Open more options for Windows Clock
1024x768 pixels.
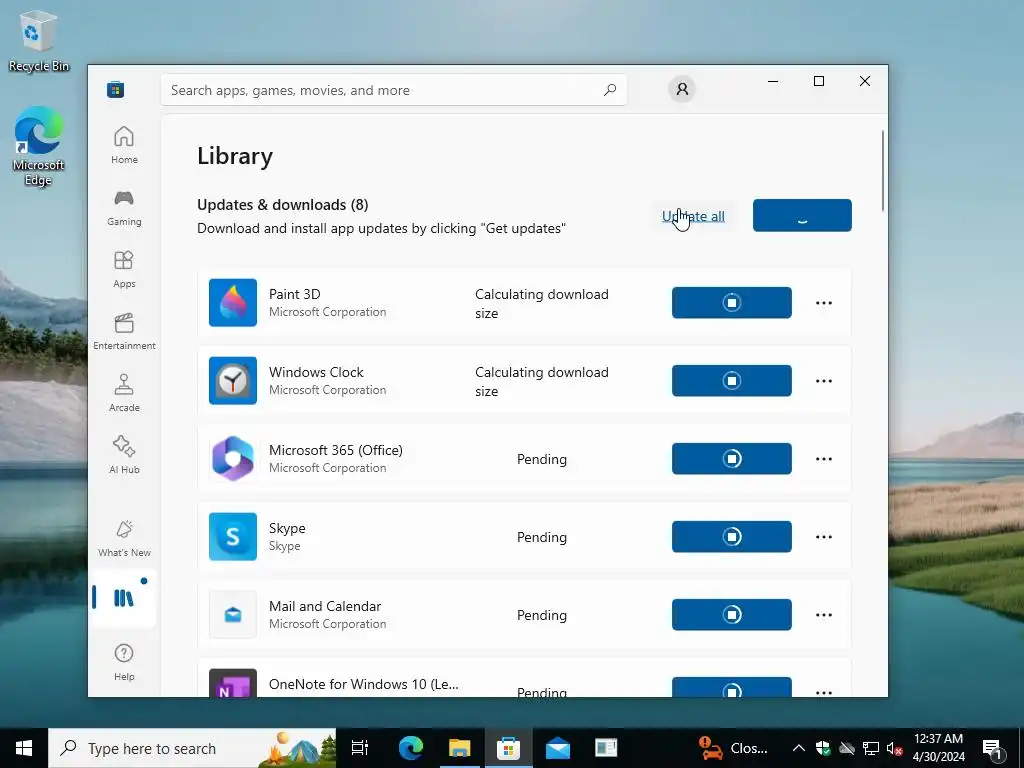tap(824, 381)
